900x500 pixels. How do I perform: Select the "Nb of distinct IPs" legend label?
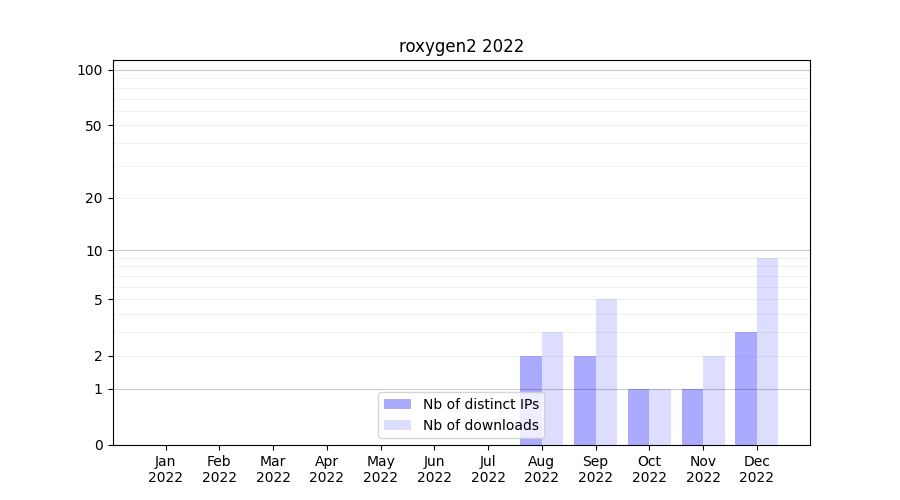pos(480,404)
